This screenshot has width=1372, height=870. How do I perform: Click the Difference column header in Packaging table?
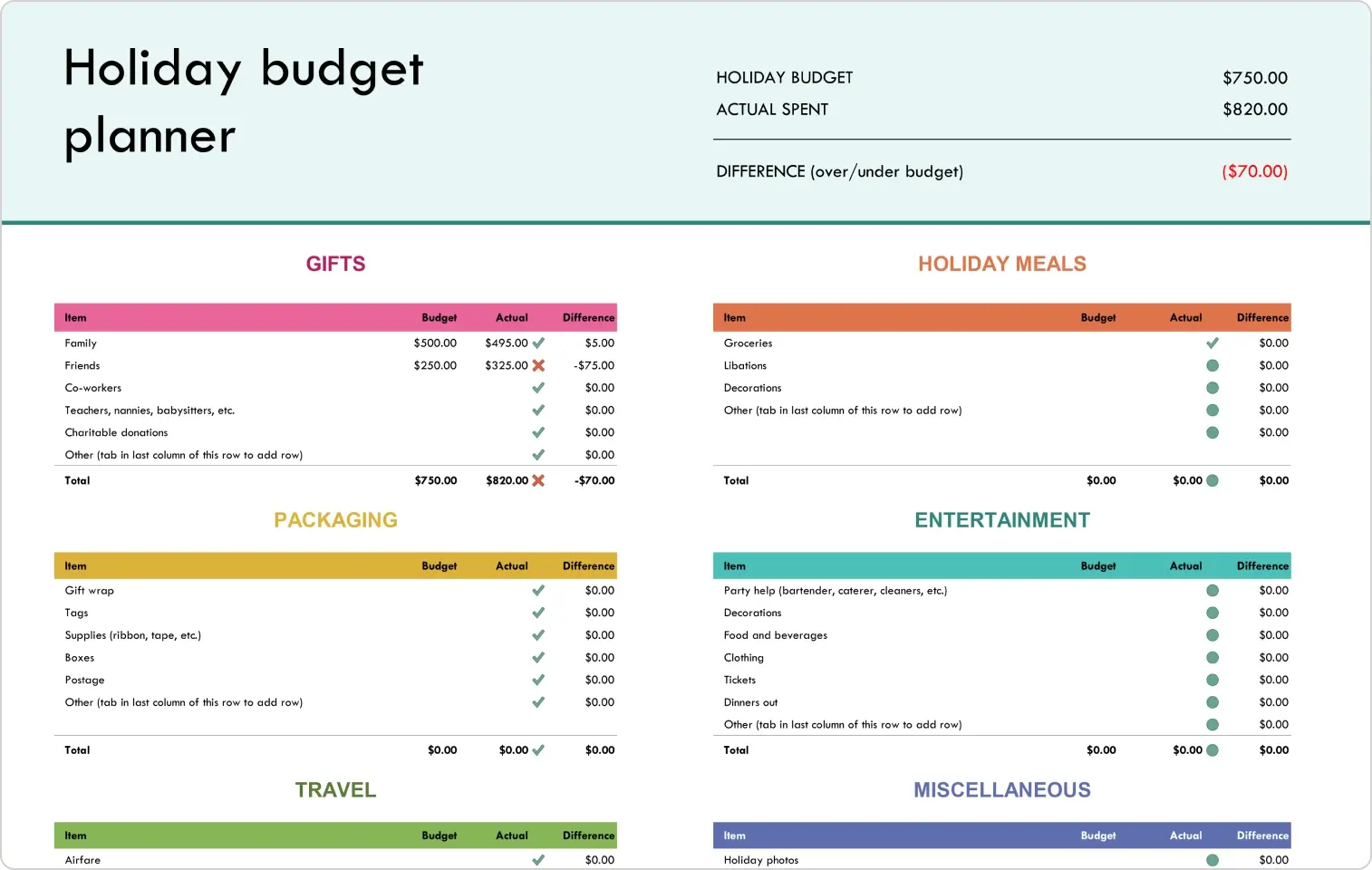click(589, 566)
